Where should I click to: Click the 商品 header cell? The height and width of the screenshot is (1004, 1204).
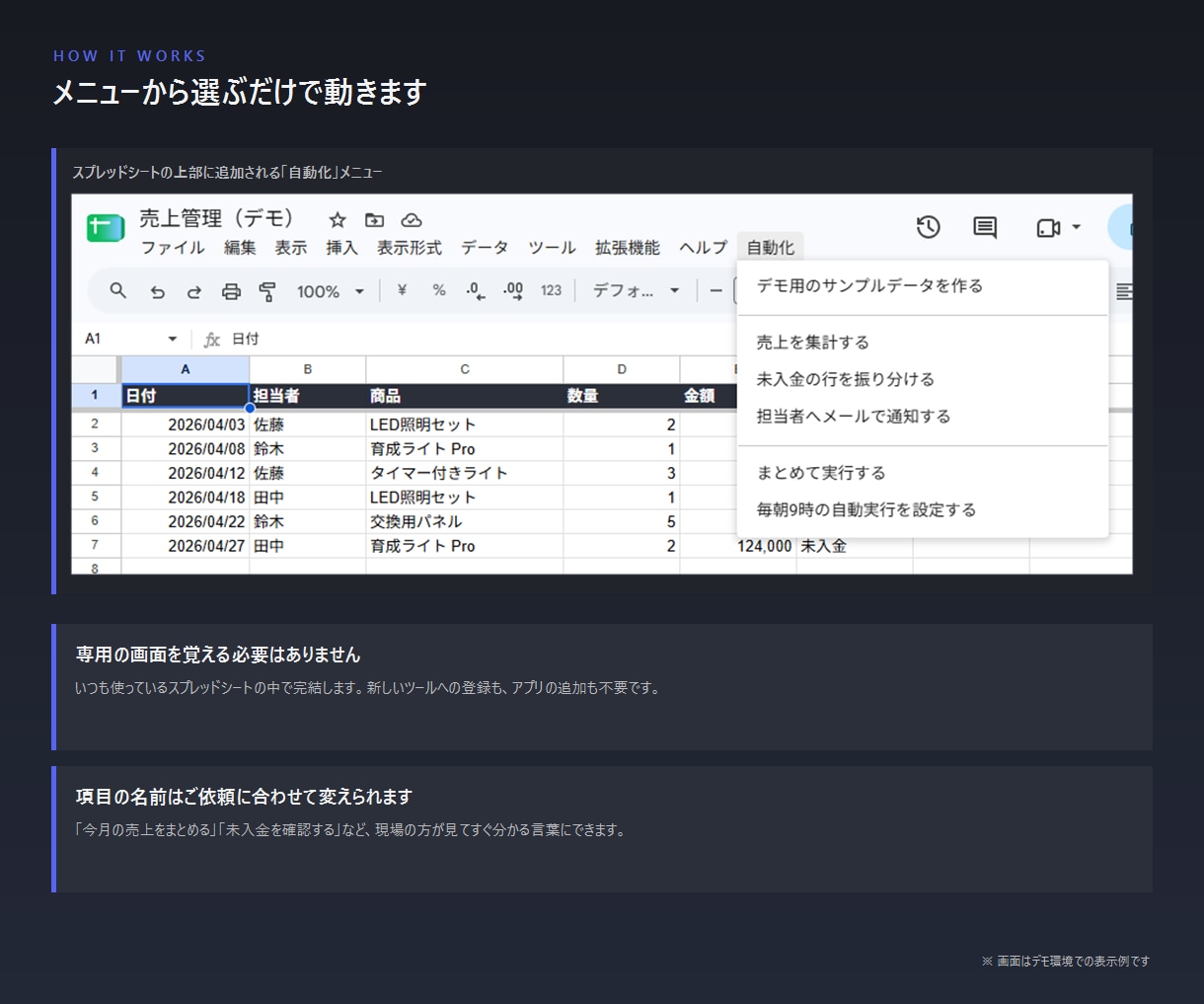(x=465, y=396)
